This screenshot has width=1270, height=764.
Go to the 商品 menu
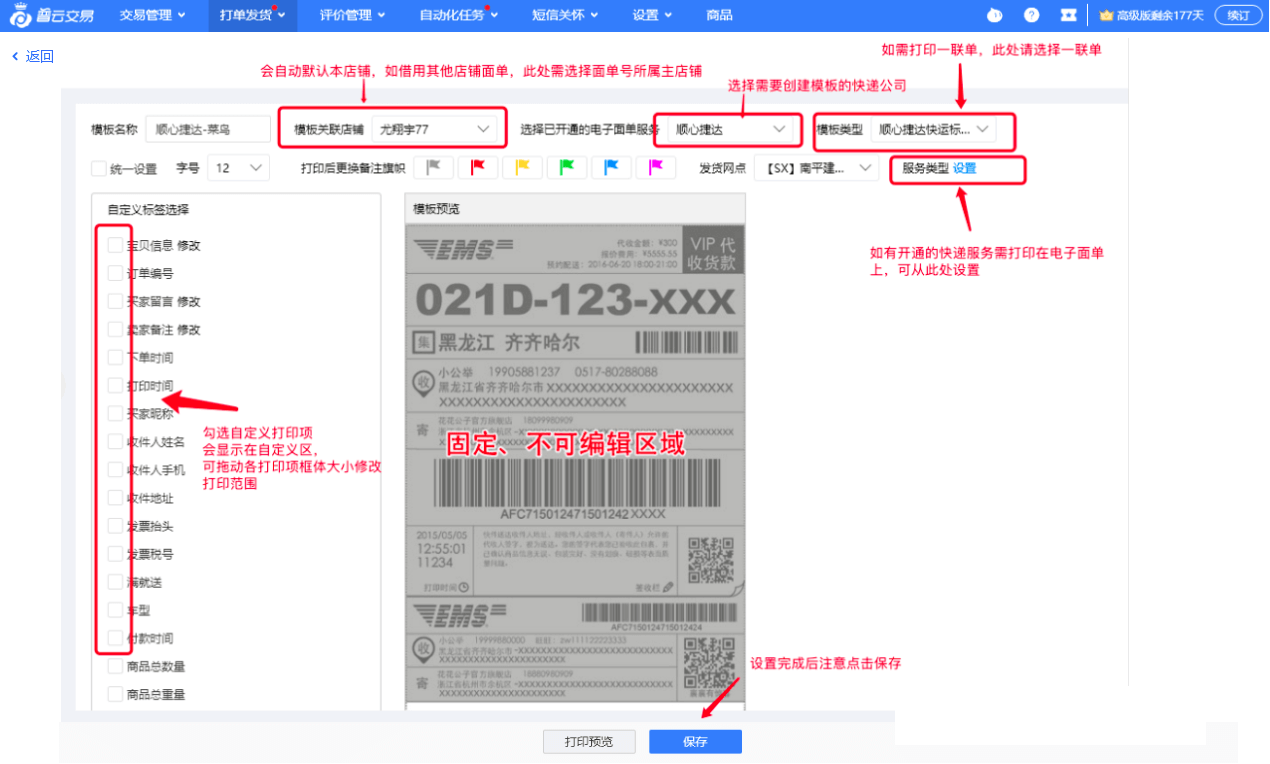[x=719, y=15]
